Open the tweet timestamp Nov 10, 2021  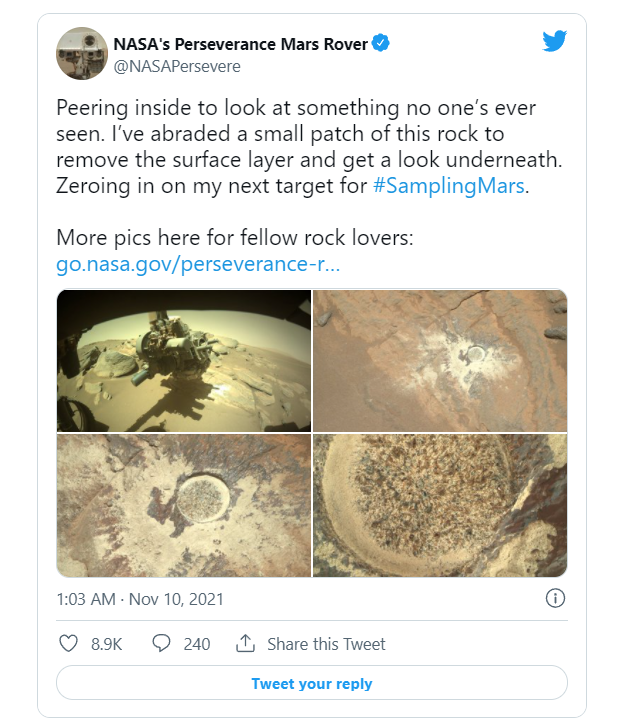(x=140, y=599)
